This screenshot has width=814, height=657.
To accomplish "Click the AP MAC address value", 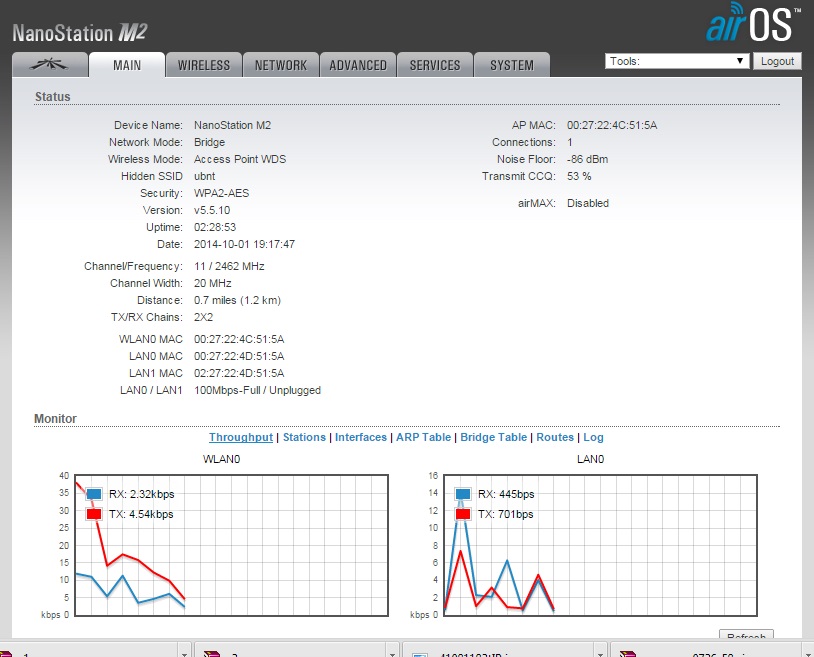I will 612,125.
